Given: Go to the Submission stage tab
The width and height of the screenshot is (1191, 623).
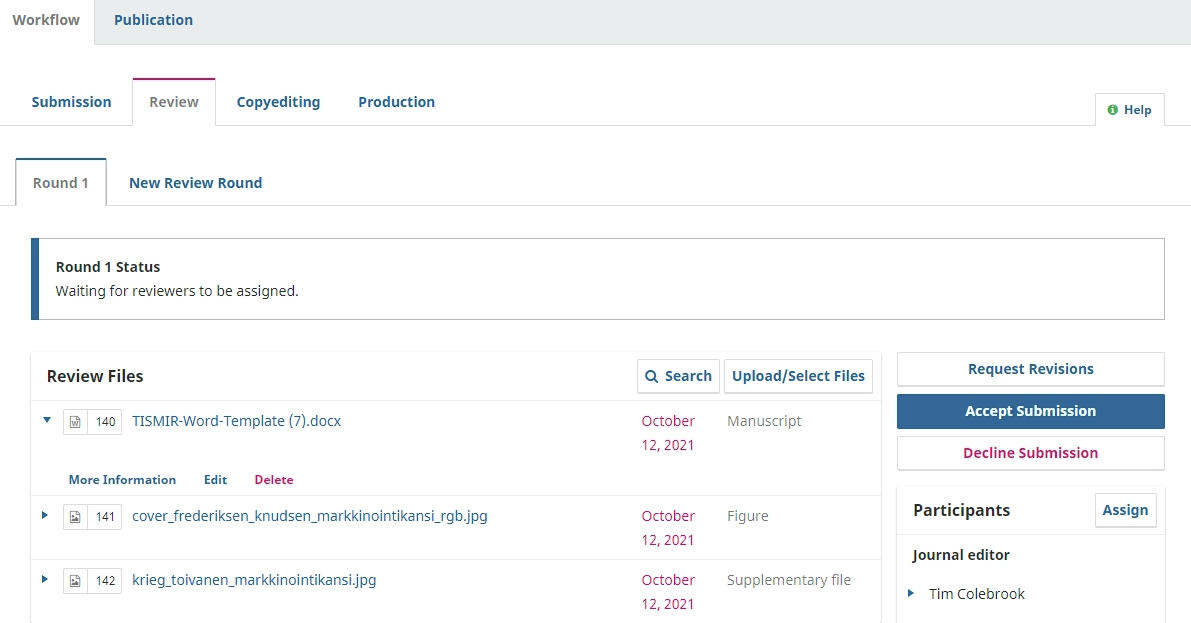Looking at the screenshot, I should [x=71, y=102].
